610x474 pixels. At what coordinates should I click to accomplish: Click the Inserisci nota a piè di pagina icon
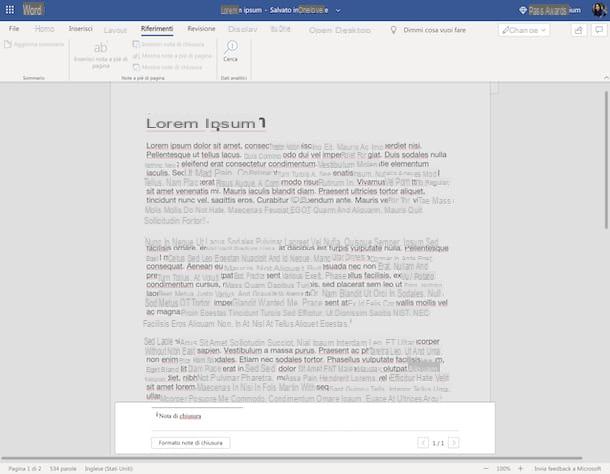click(101, 47)
